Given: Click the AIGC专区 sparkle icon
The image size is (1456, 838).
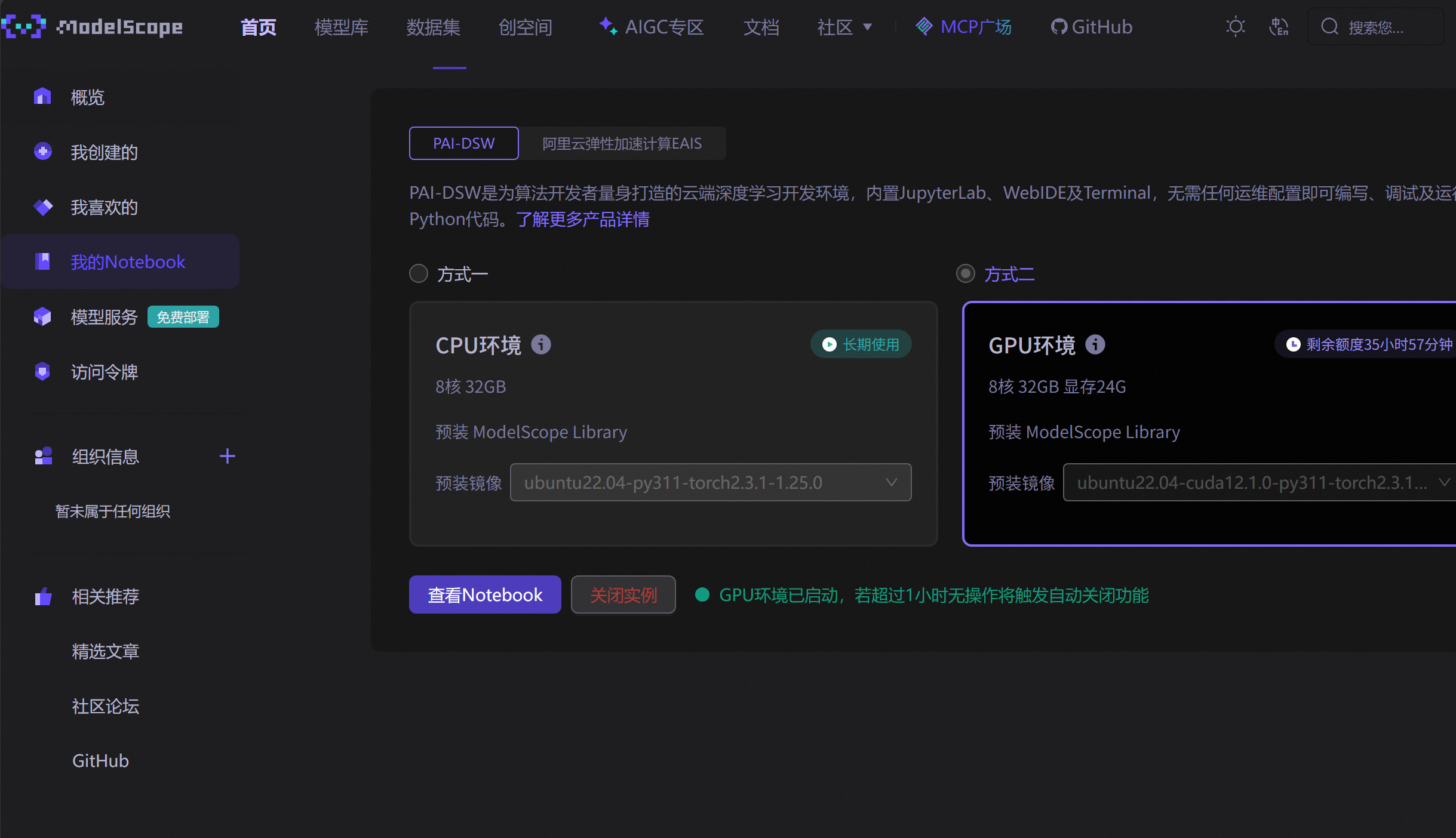Looking at the screenshot, I should point(608,26).
